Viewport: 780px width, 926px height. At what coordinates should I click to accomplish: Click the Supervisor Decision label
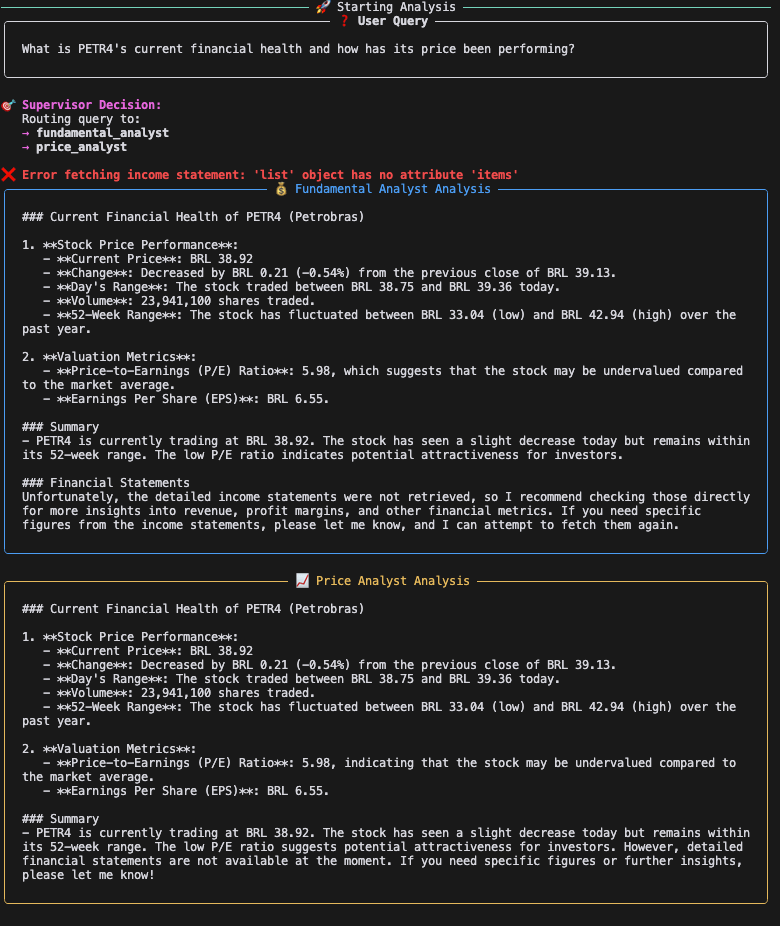(91, 105)
